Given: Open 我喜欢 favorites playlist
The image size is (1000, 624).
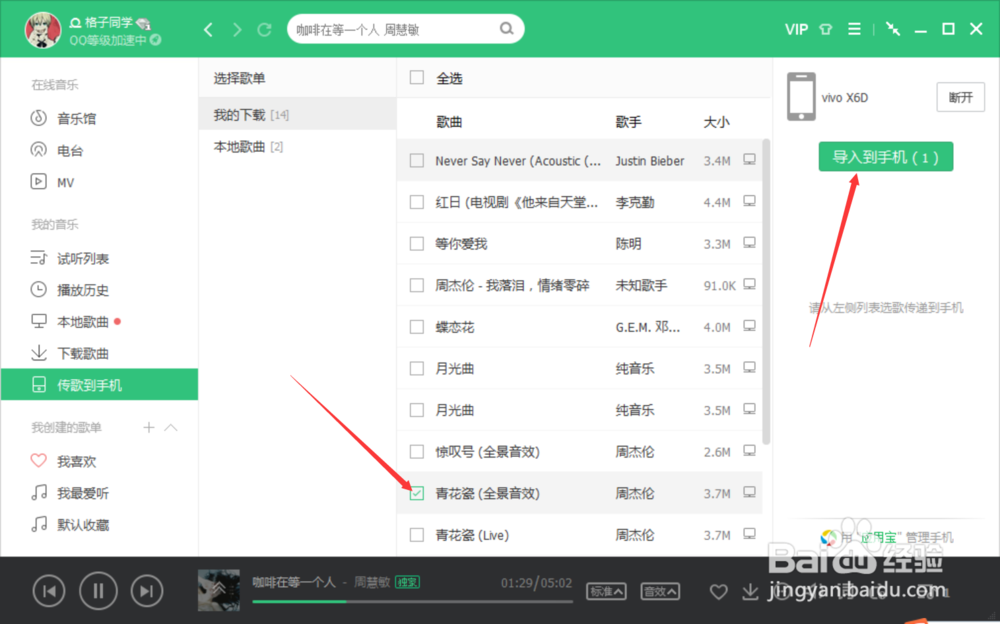Looking at the screenshot, I should 64,461.
